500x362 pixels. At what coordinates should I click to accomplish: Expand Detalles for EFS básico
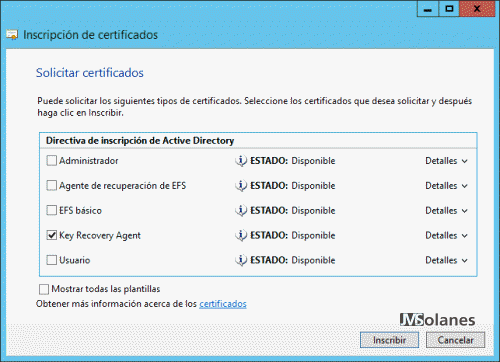pyautogui.click(x=446, y=210)
